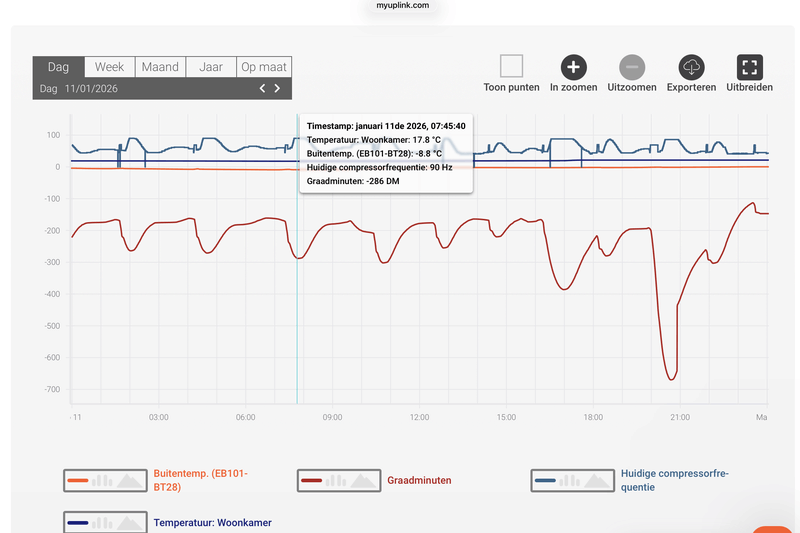800x533 pixels.
Task: Choose the Op maat custom range tab
Action: click(x=264, y=67)
